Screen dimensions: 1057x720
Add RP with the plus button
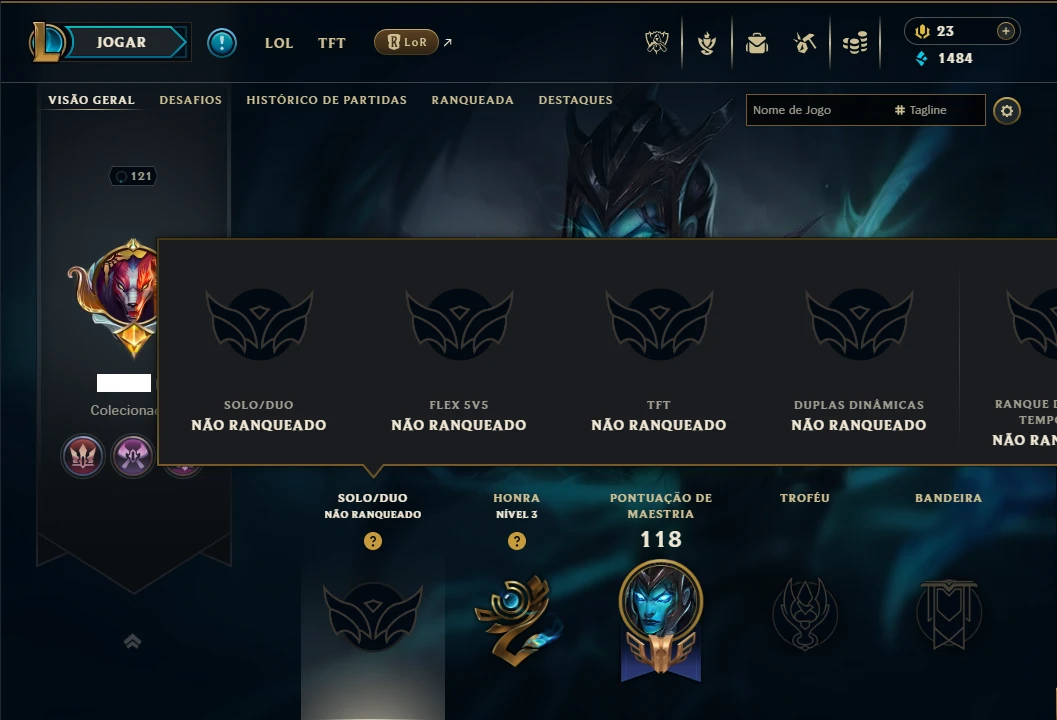tap(1005, 31)
